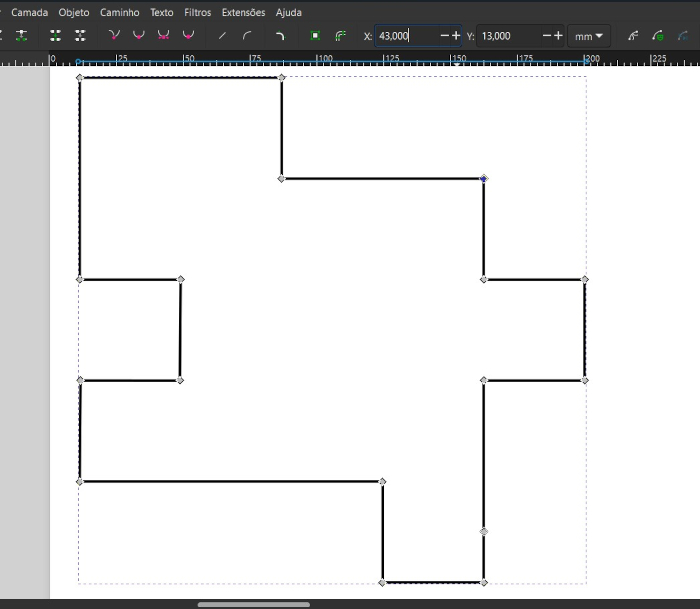The height and width of the screenshot is (609, 700).
Task: Delete segment between two nodes icon
Action: point(80,36)
